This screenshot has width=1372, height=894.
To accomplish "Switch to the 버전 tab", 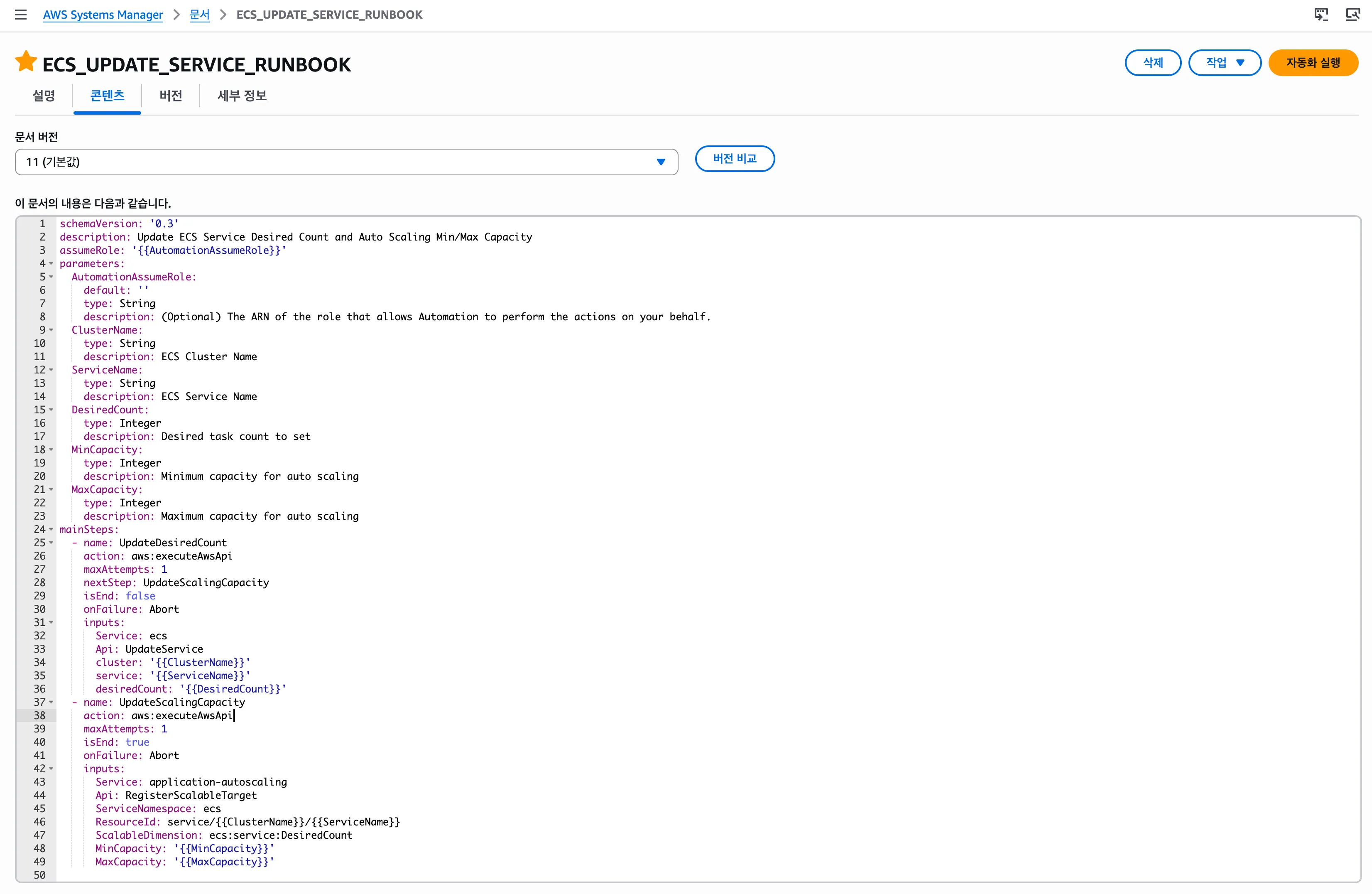I will 171,95.
